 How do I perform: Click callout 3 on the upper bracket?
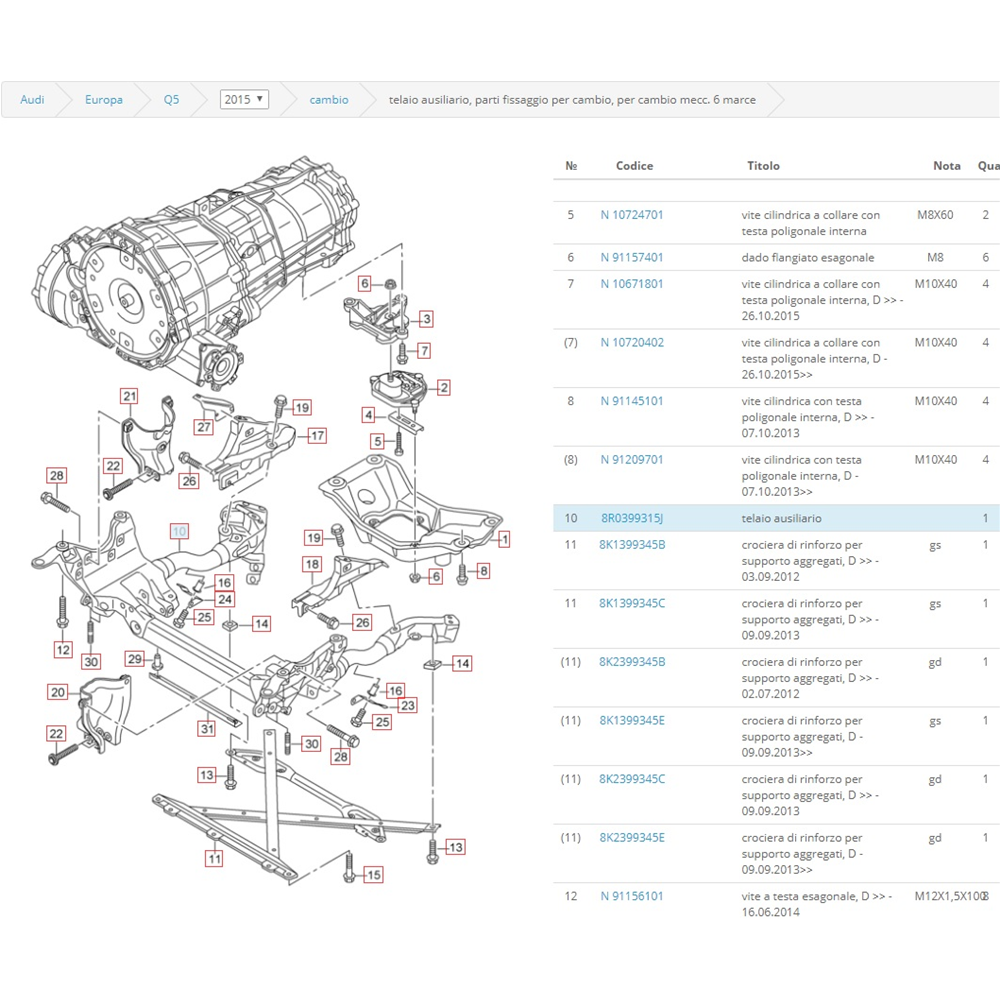point(426,319)
